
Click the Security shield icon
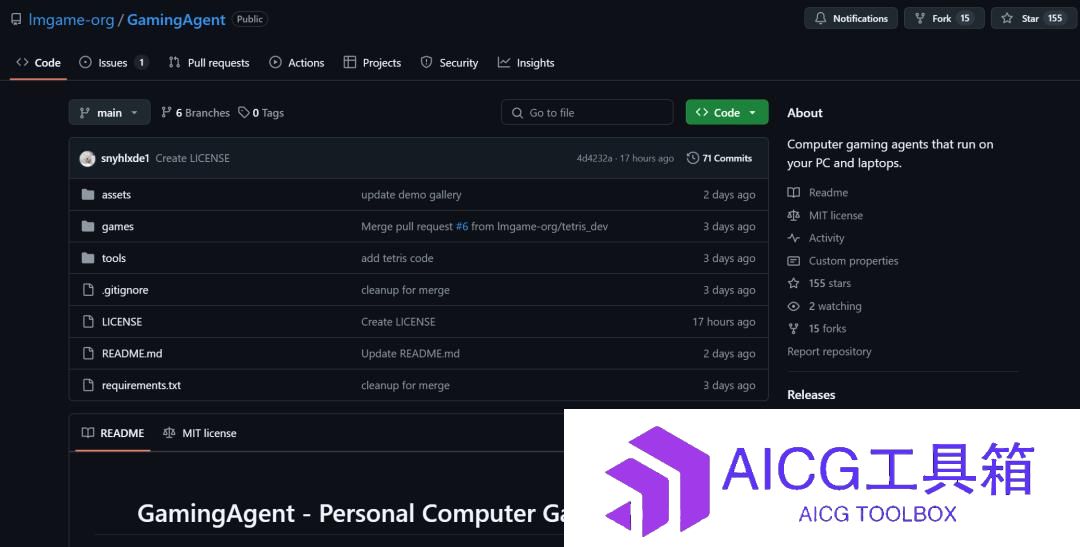pos(426,62)
